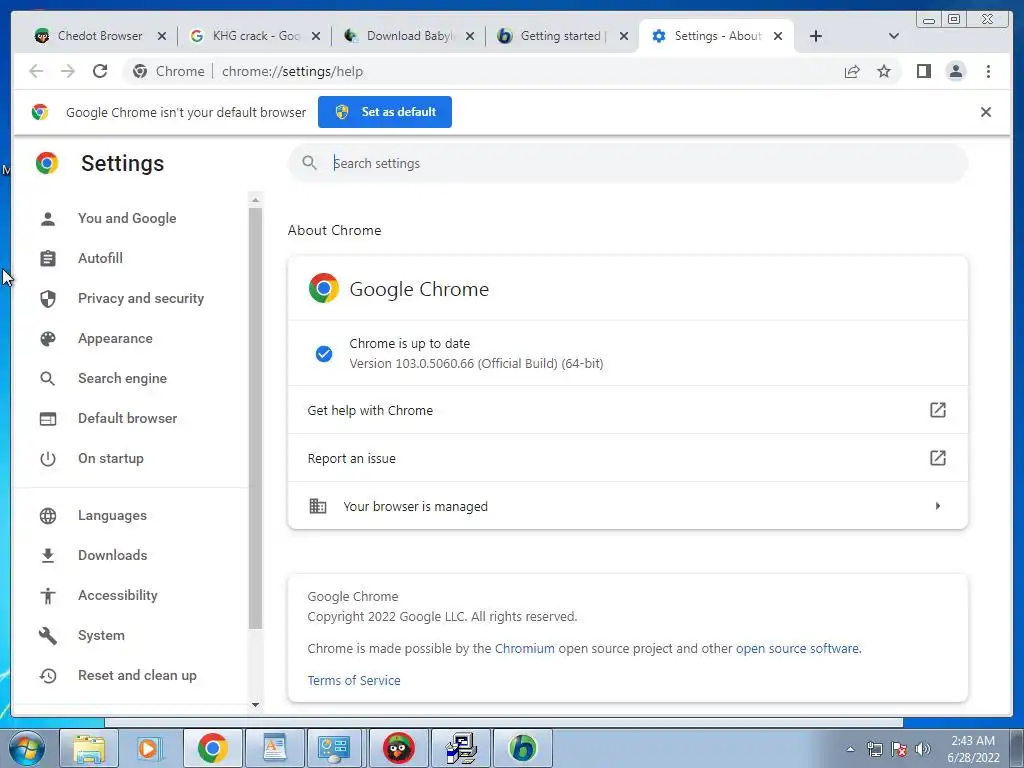Open Search engine settings
The width and height of the screenshot is (1024, 768).
[122, 378]
